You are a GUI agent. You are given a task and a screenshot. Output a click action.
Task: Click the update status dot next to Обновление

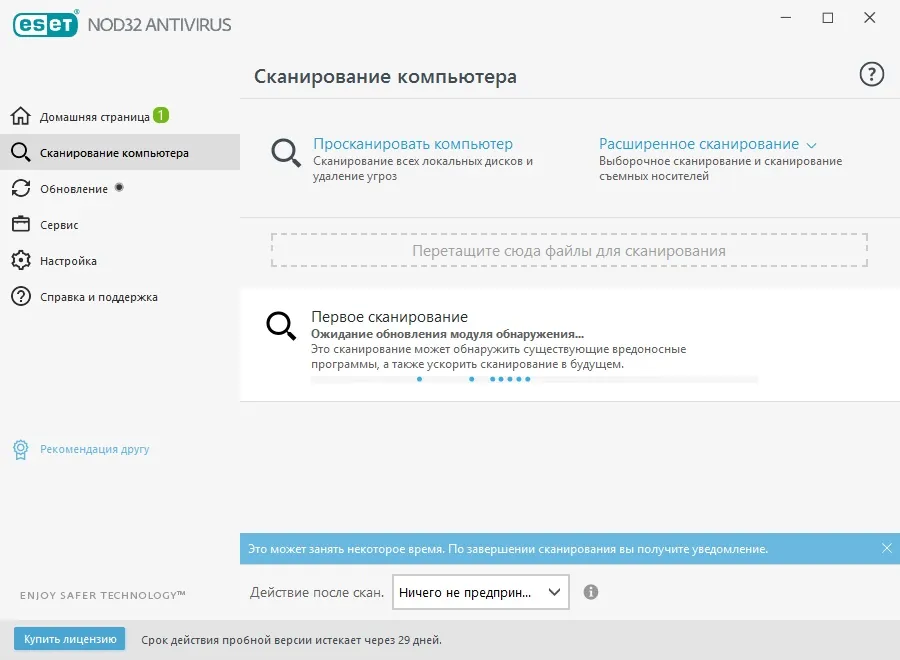pyautogui.click(x=119, y=187)
